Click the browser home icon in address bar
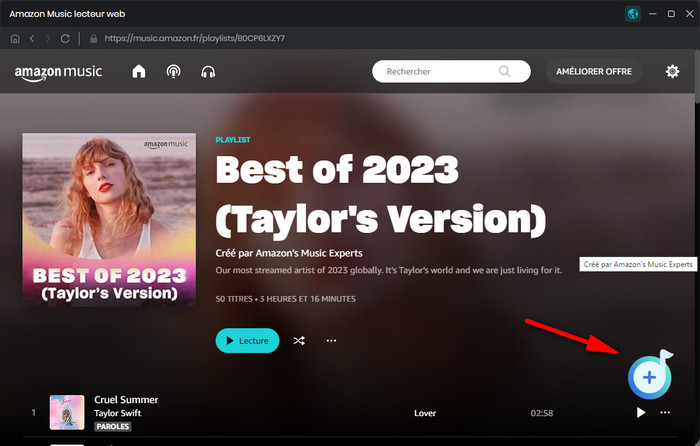The width and height of the screenshot is (700, 446). coord(14,38)
